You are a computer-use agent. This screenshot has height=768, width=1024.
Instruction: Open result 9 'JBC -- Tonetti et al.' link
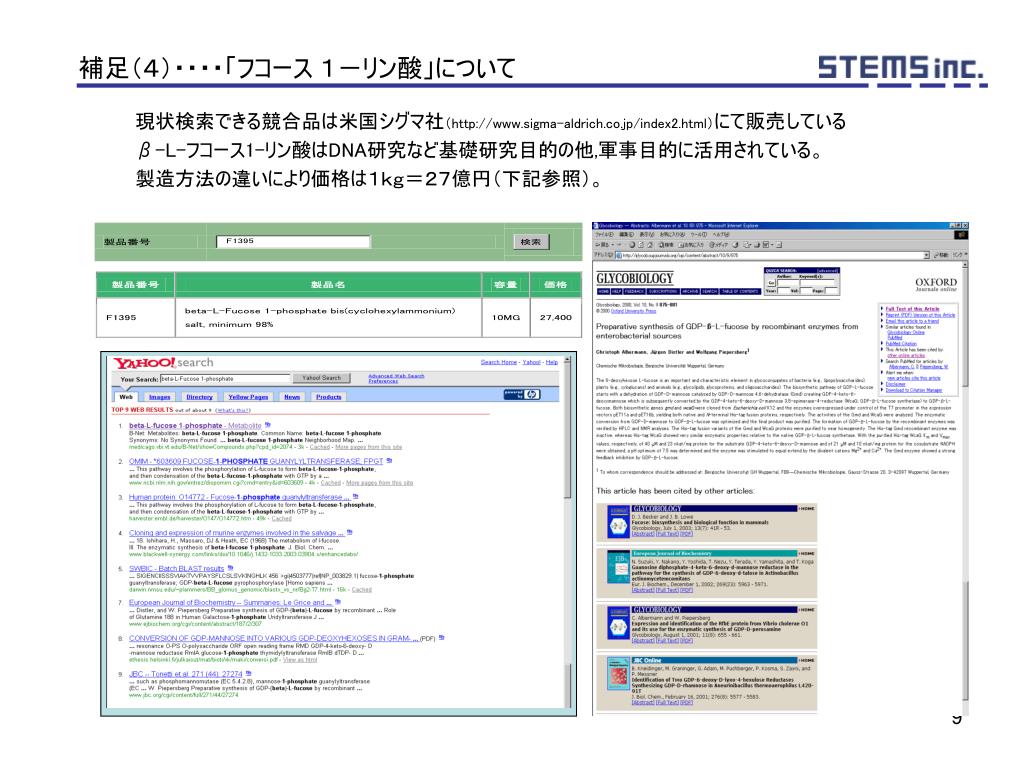185,674
